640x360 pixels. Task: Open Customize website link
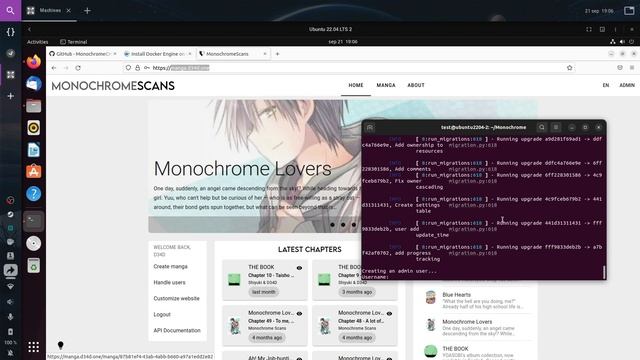point(176,298)
